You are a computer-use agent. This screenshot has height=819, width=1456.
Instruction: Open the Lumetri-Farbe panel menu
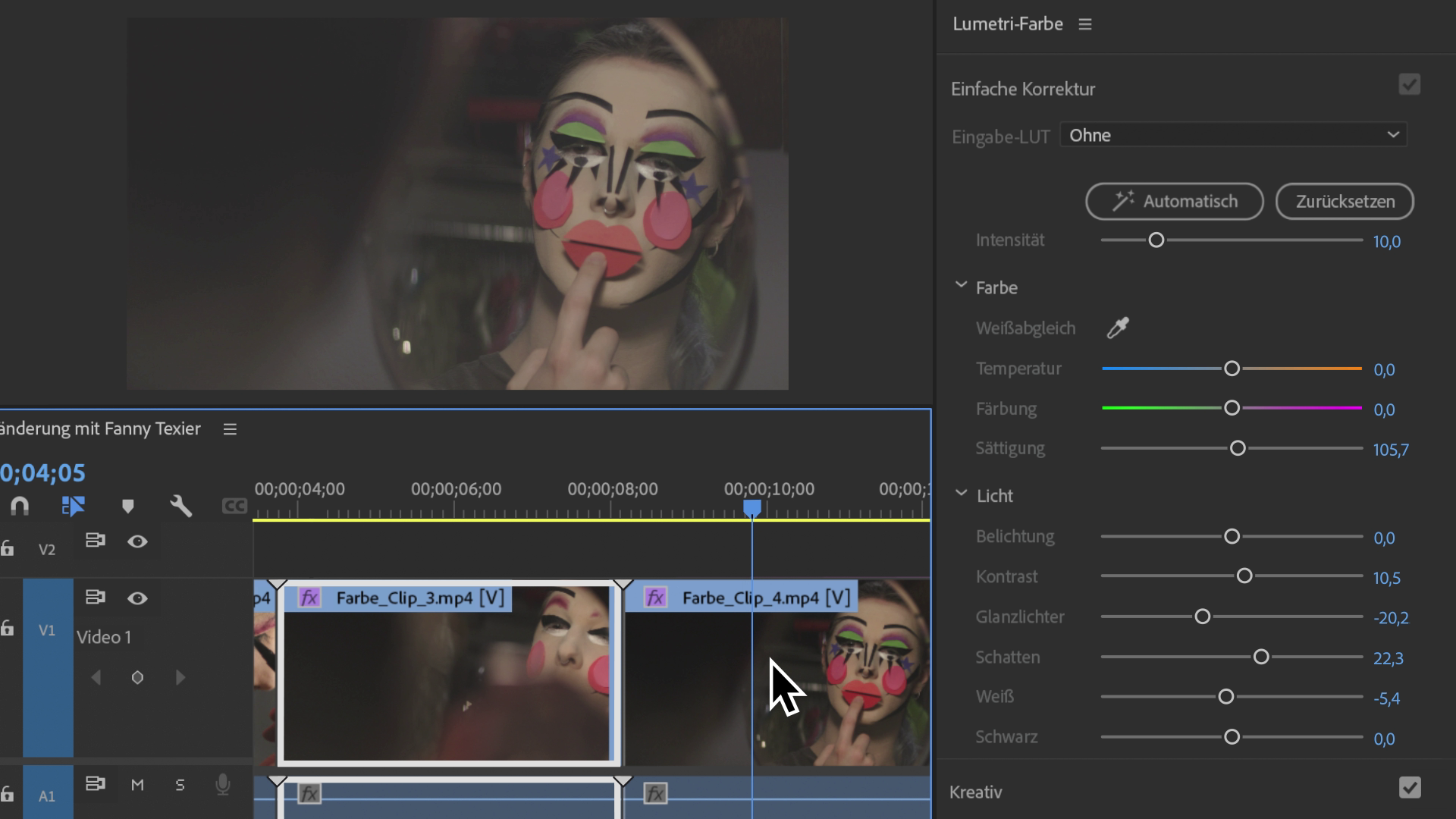[x=1085, y=24]
